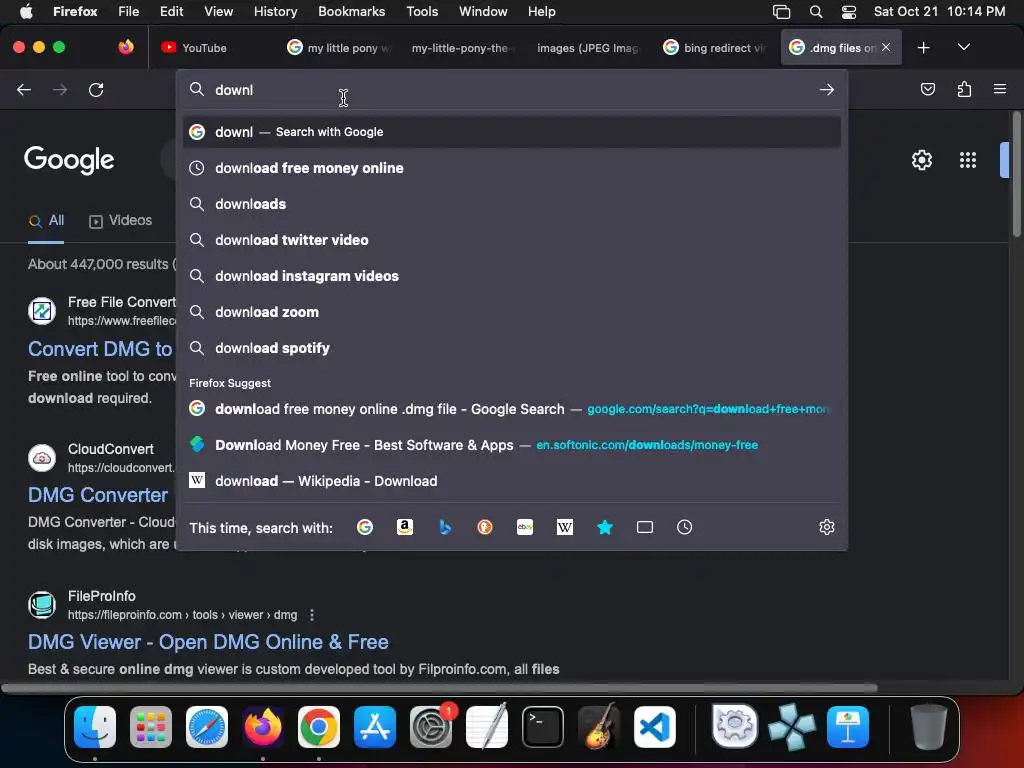Open the Firefox application menu (hamburger)
1024x768 pixels.
tap(1000, 89)
